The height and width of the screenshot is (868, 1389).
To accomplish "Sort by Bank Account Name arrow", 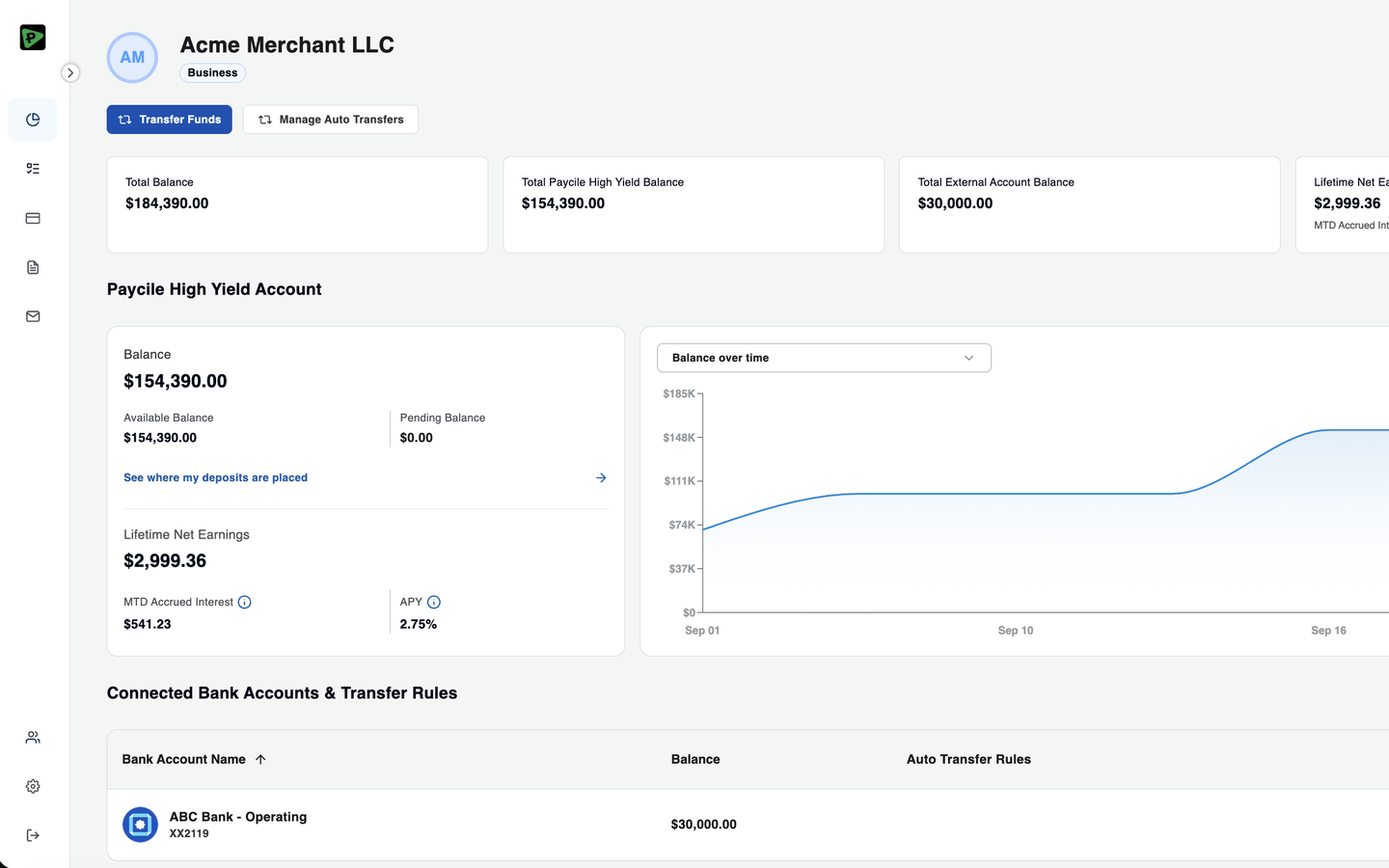I will (260, 760).
